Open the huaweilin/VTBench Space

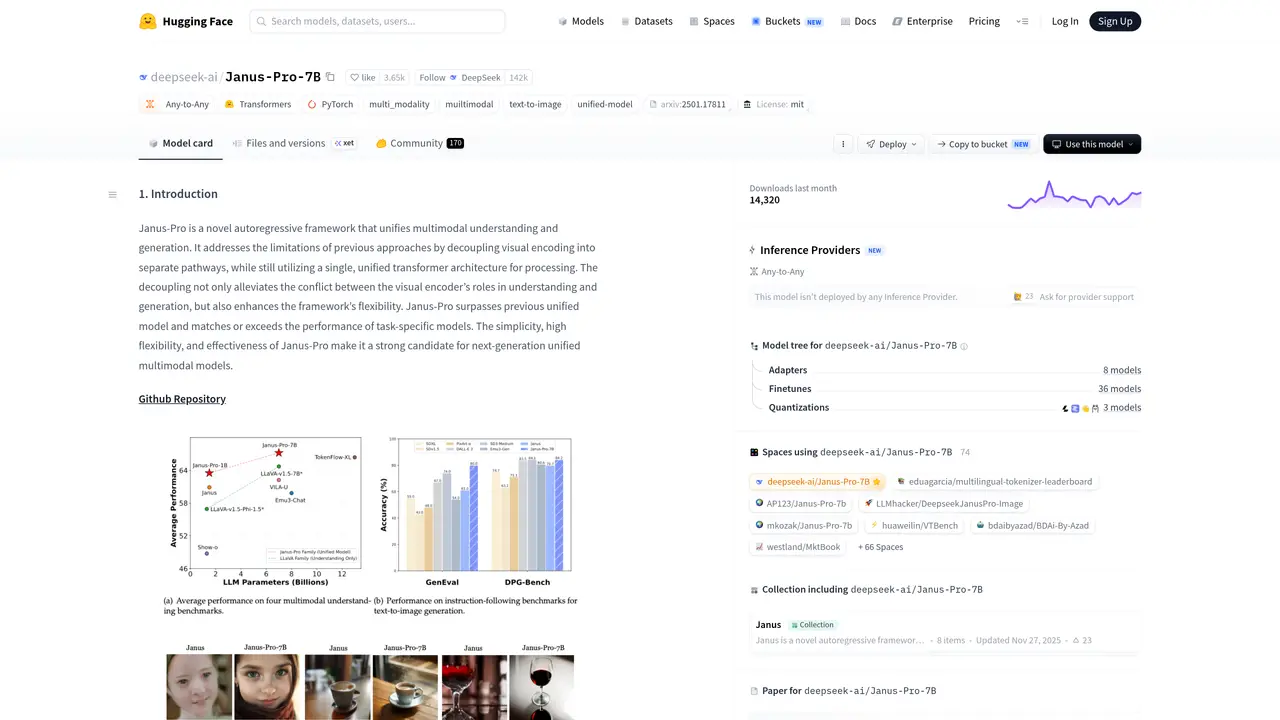[x=914, y=526]
